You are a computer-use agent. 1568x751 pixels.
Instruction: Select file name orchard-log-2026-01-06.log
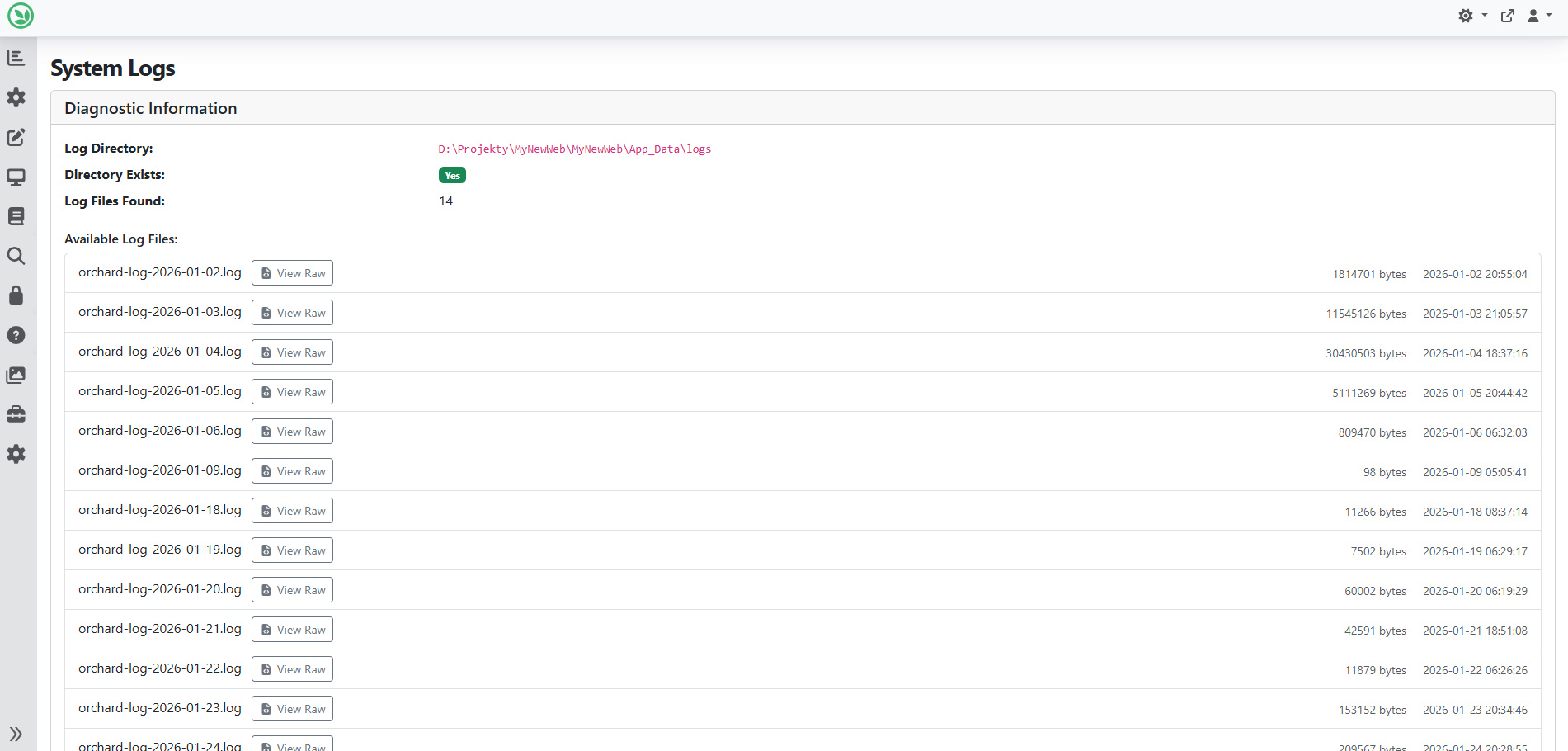click(160, 431)
